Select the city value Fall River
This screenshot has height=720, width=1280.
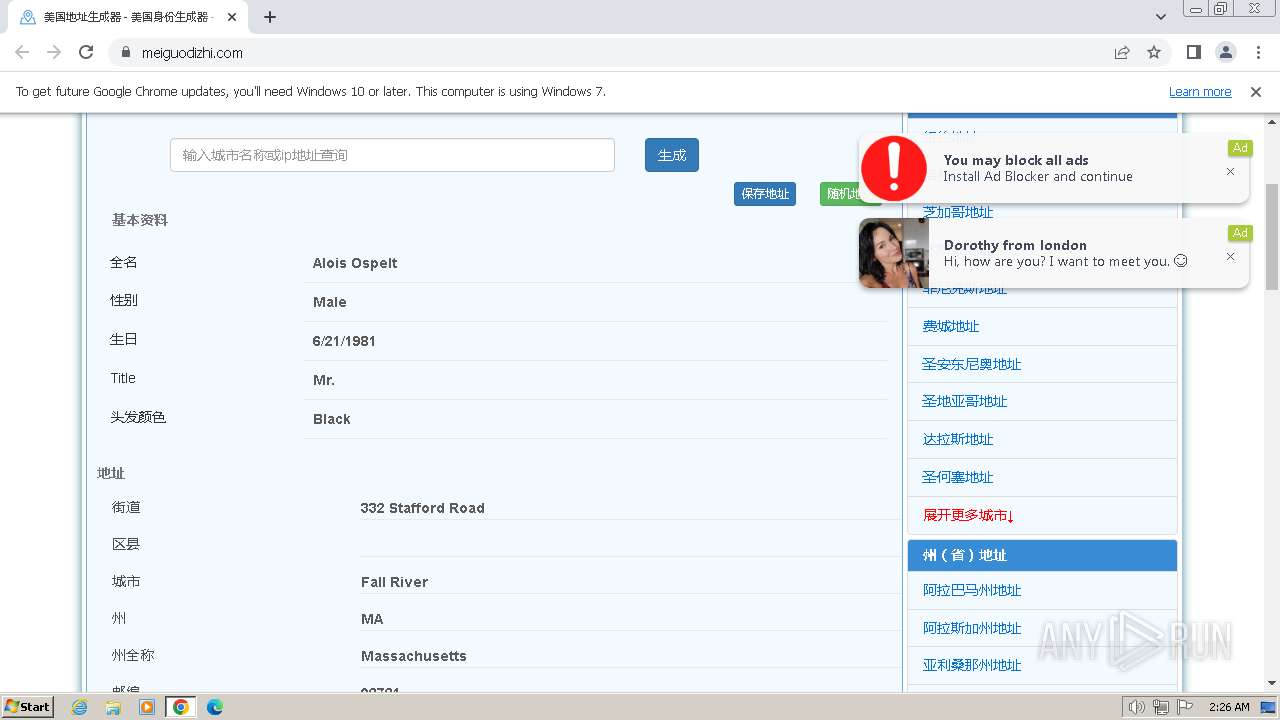pyautogui.click(x=395, y=582)
